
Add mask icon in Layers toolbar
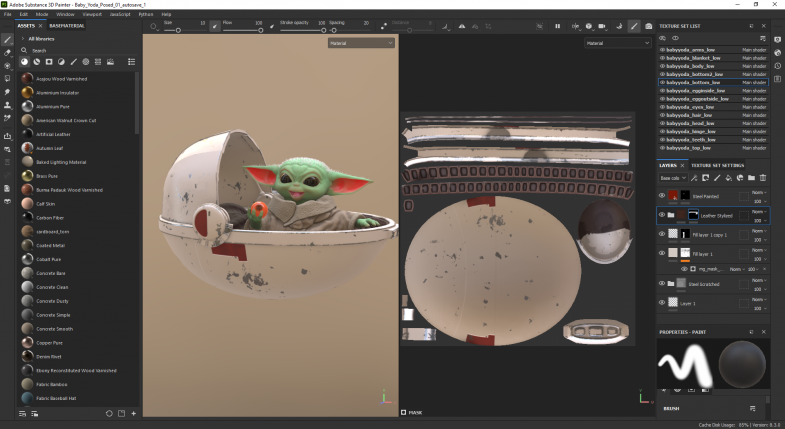(x=705, y=178)
